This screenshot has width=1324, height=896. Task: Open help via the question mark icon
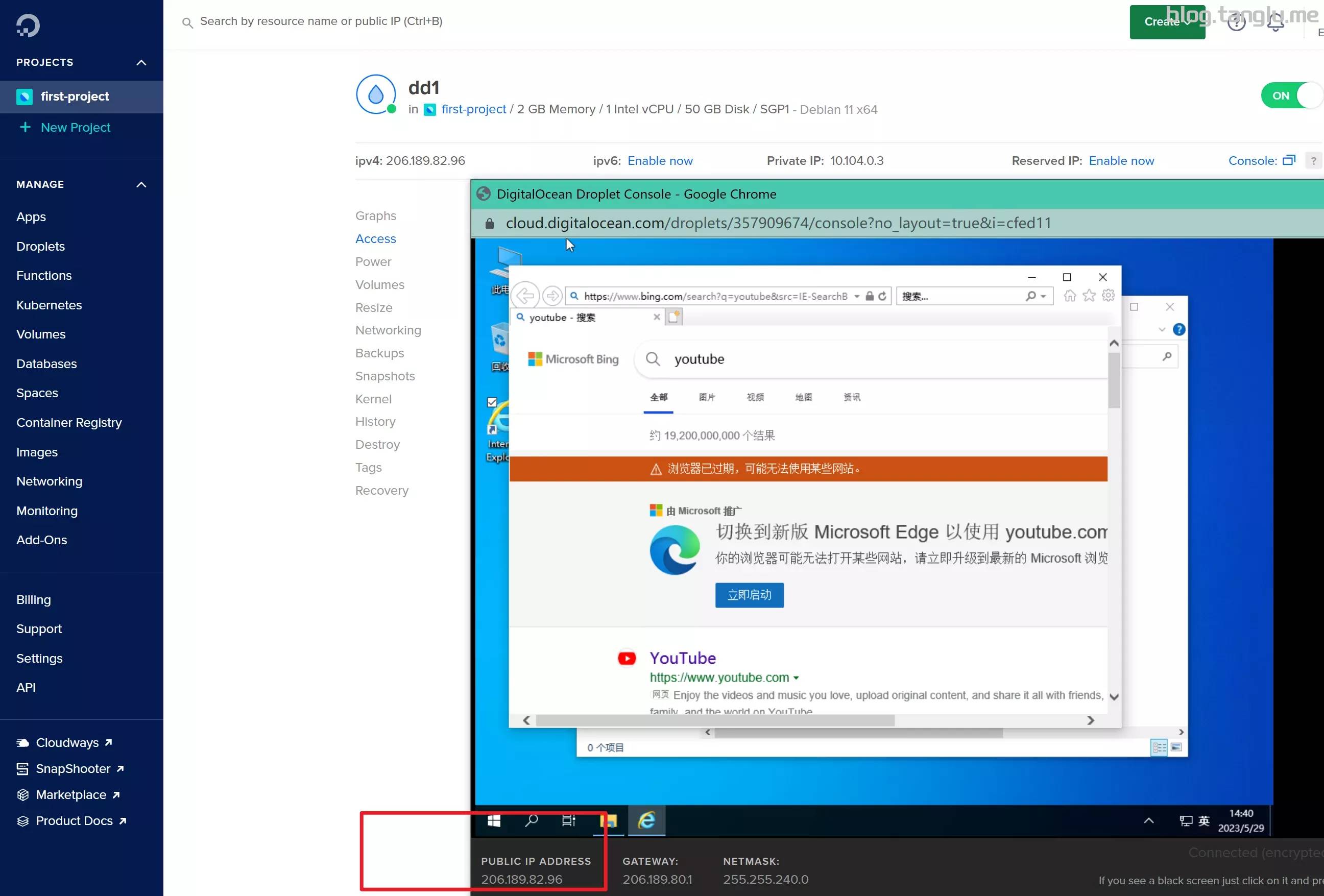coord(1236,23)
